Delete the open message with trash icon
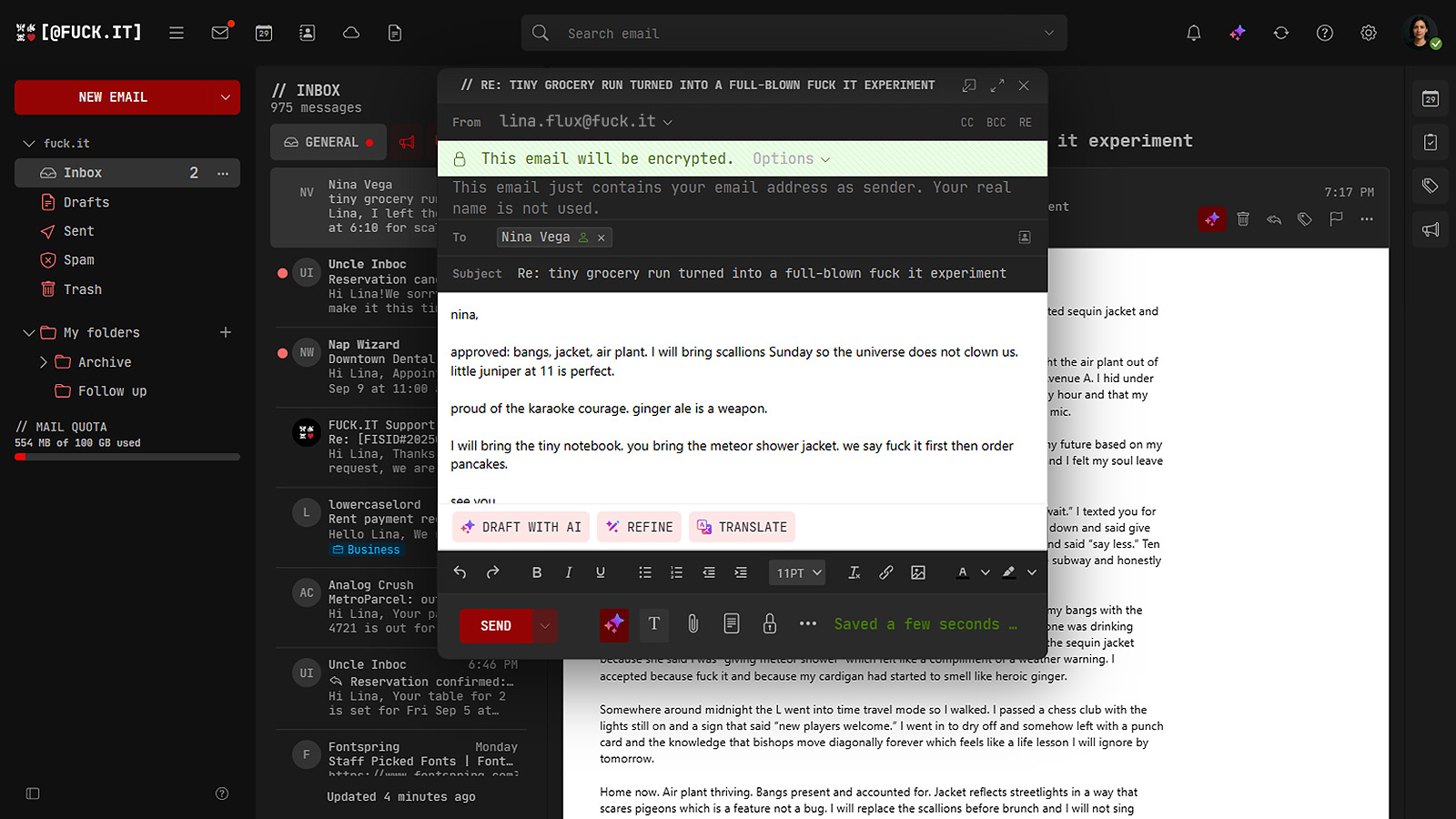The width and height of the screenshot is (1456, 819). tap(1243, 219)
